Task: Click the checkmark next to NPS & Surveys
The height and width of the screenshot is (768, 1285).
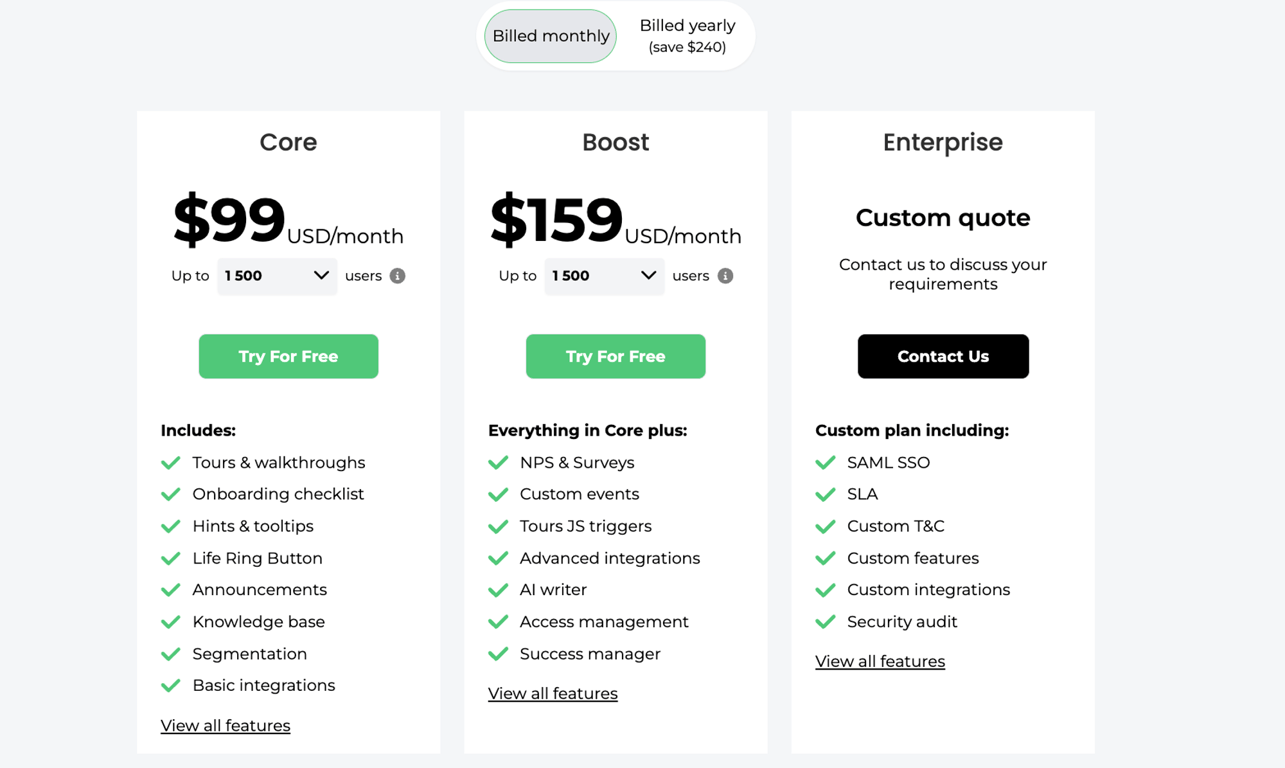Action: [x=498, y=463]
